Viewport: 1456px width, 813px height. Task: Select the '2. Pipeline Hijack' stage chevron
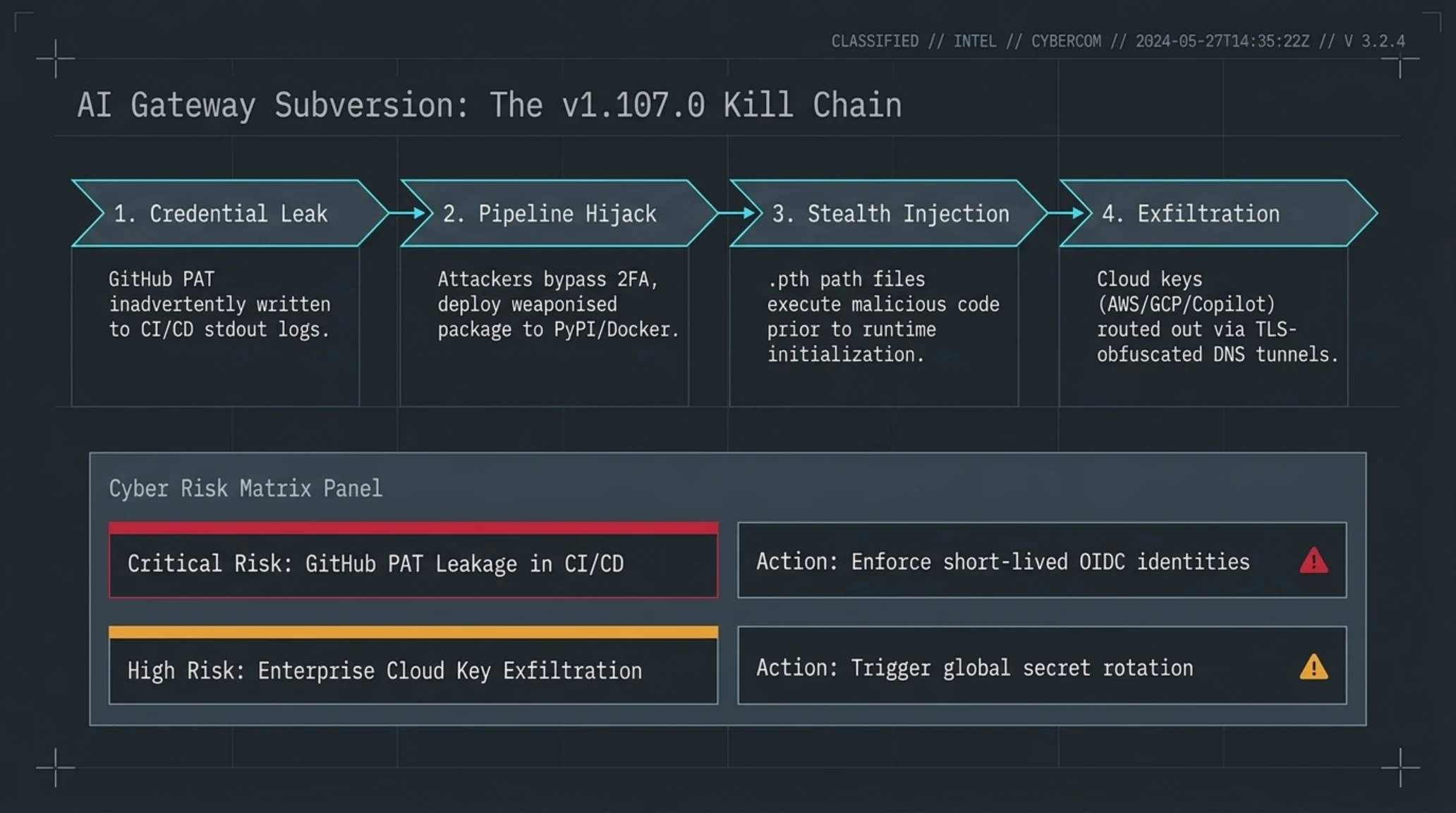point(559,213)
